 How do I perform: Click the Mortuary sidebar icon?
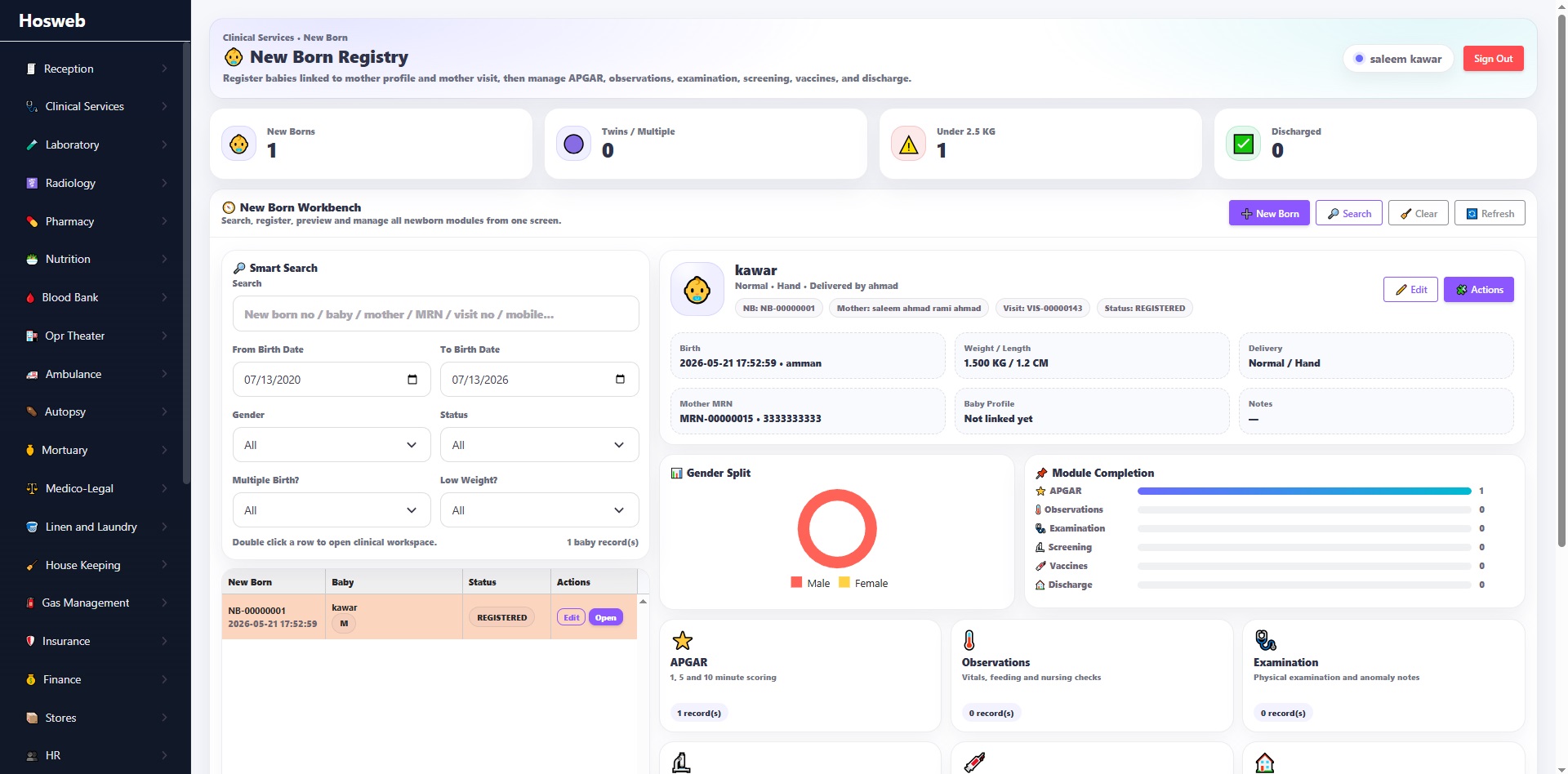30,451
